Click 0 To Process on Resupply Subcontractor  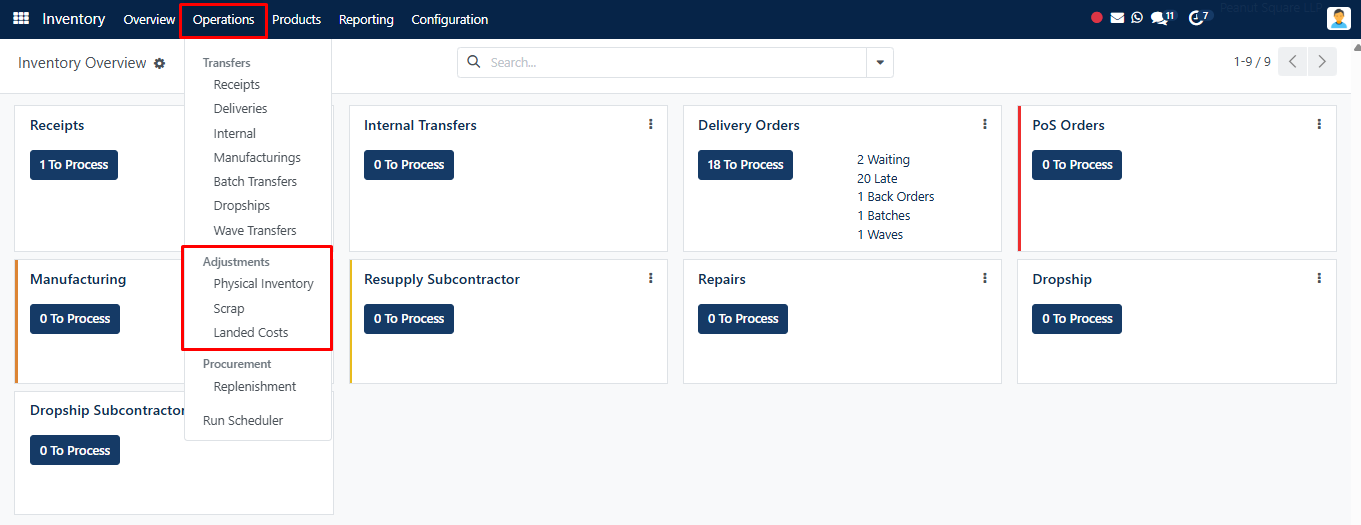pyautogui.click(x=409, y=319)
